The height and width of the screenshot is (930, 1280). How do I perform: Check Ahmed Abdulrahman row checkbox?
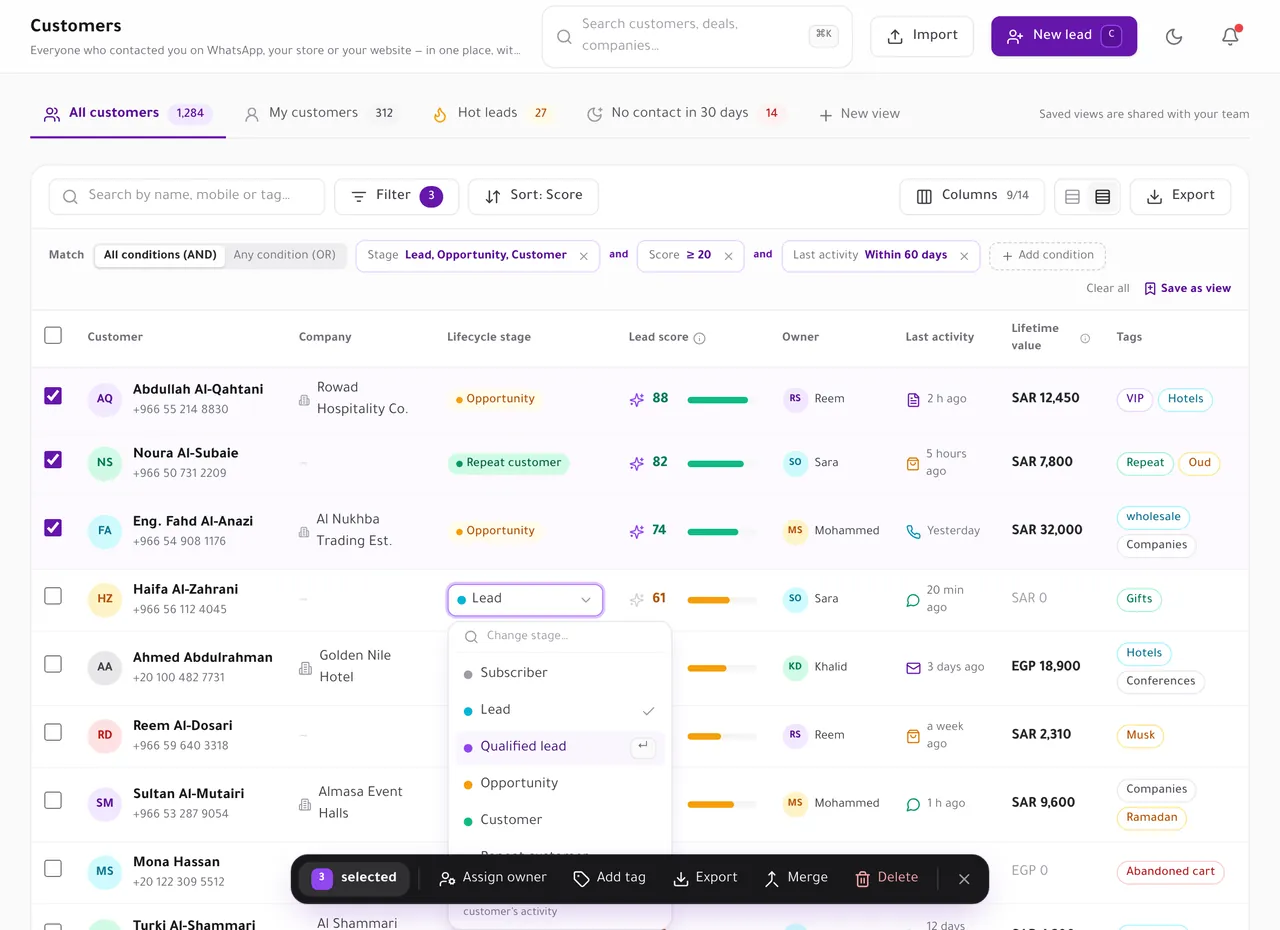(53, 664)
